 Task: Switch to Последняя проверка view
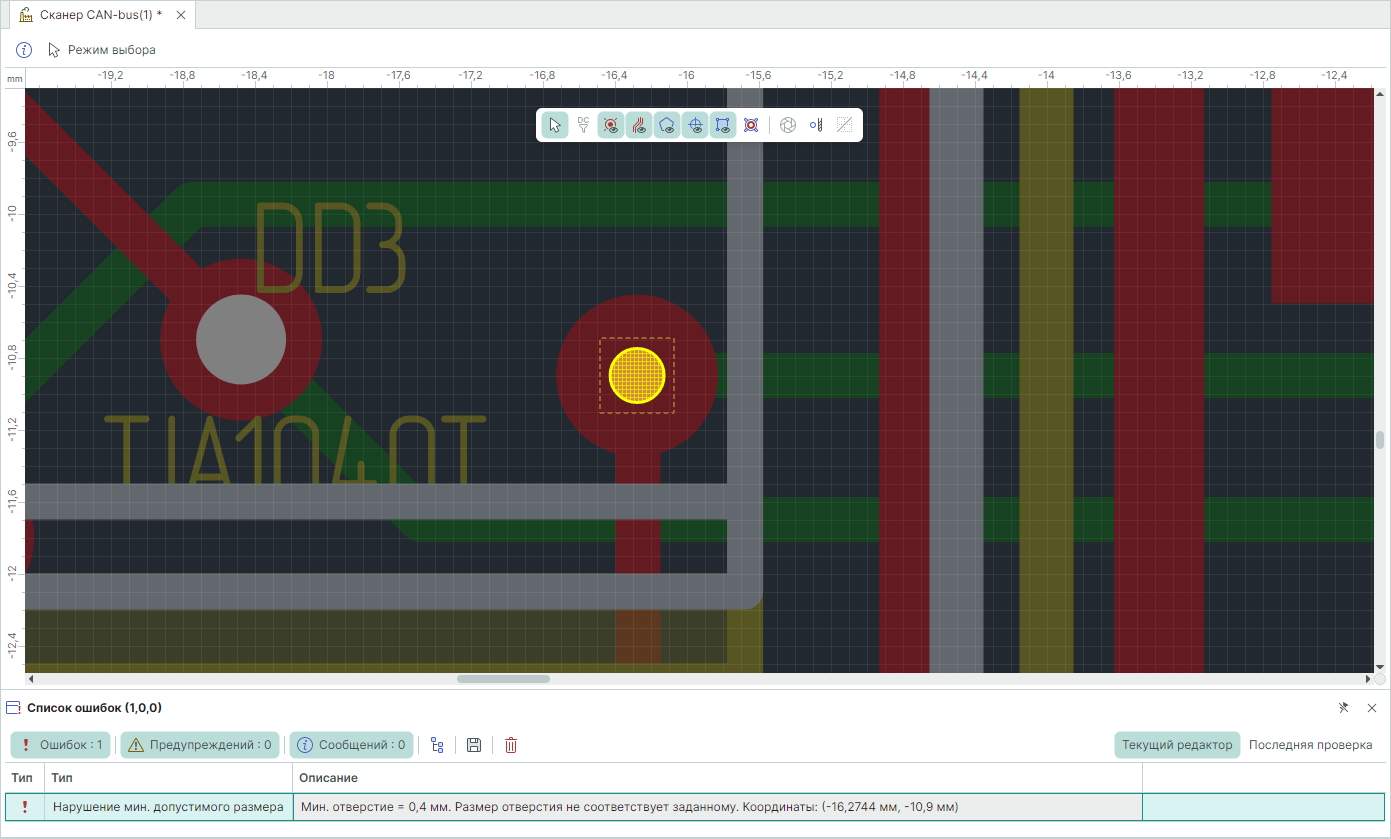click(x=1310, y=745)
